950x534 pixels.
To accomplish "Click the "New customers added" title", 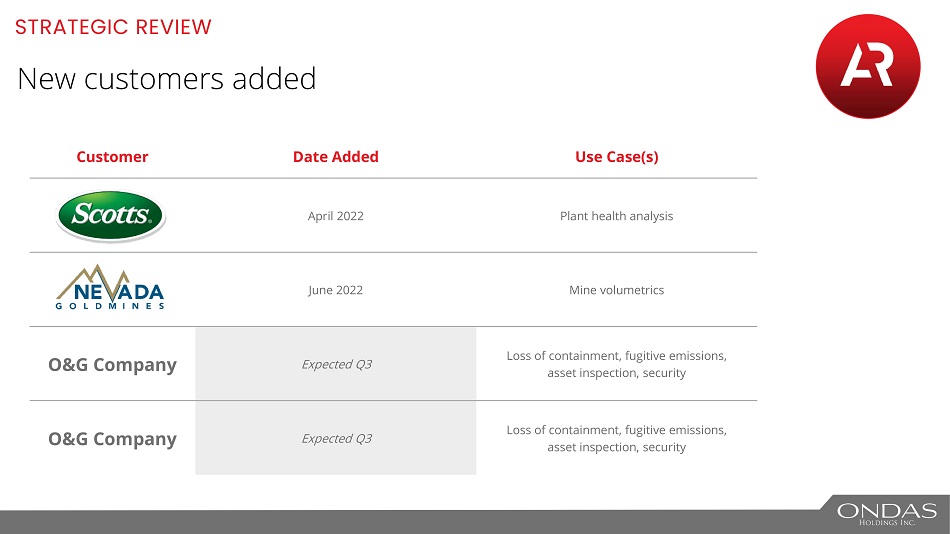I will point(166,79).
